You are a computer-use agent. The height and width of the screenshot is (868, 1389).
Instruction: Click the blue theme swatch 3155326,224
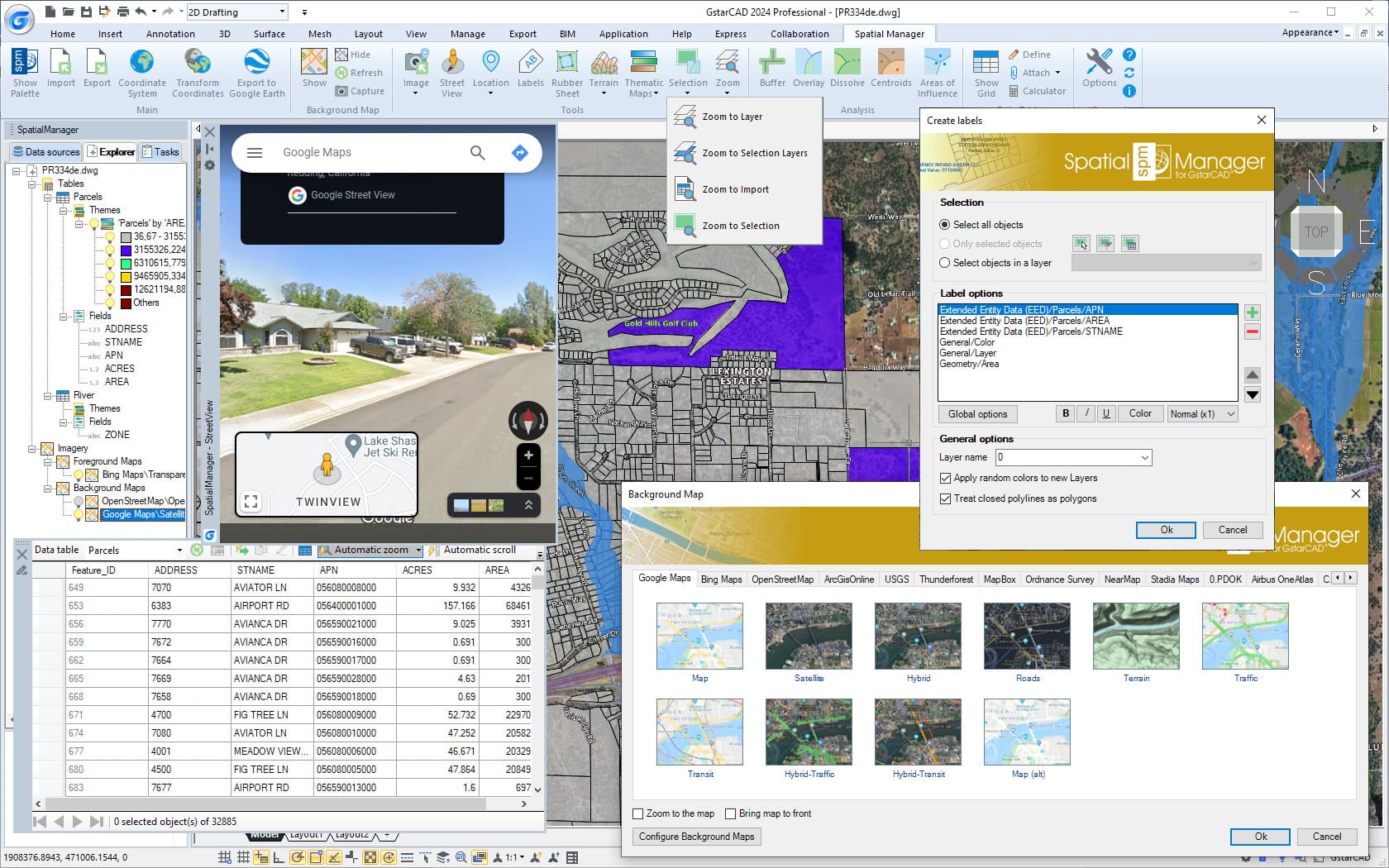[126, 250]
